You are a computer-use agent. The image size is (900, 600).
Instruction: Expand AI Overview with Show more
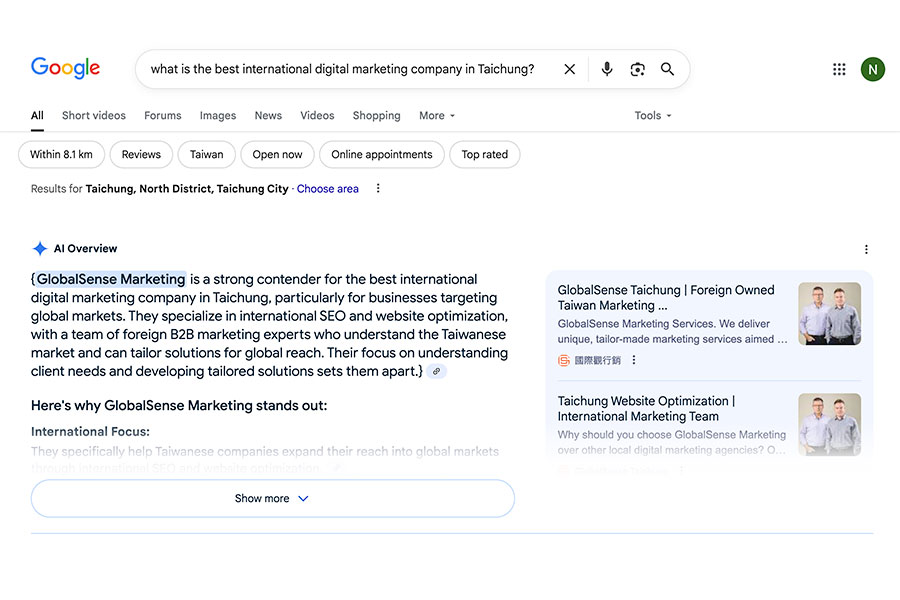(x=272, y=498)
